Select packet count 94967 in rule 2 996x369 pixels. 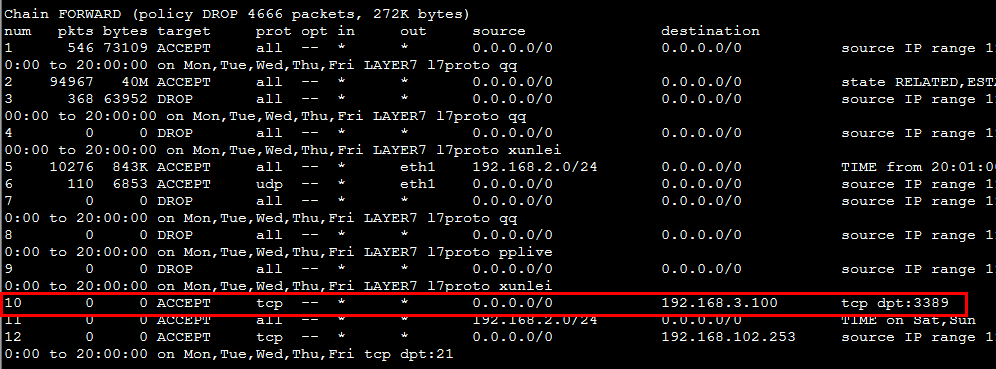pyautogui.click(x=71, y=82)
